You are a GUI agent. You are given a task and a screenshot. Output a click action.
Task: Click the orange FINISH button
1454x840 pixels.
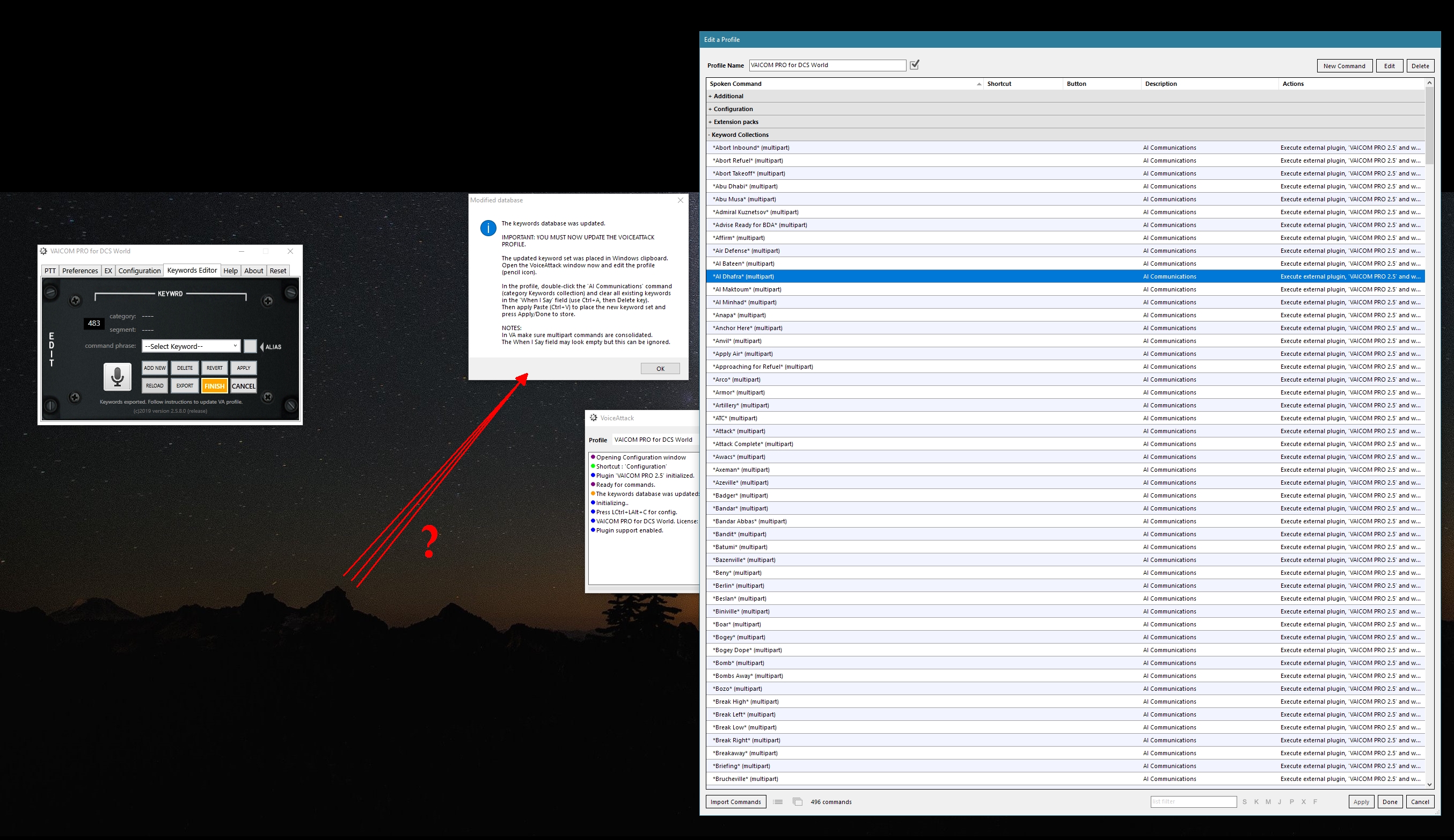[215, 386]
